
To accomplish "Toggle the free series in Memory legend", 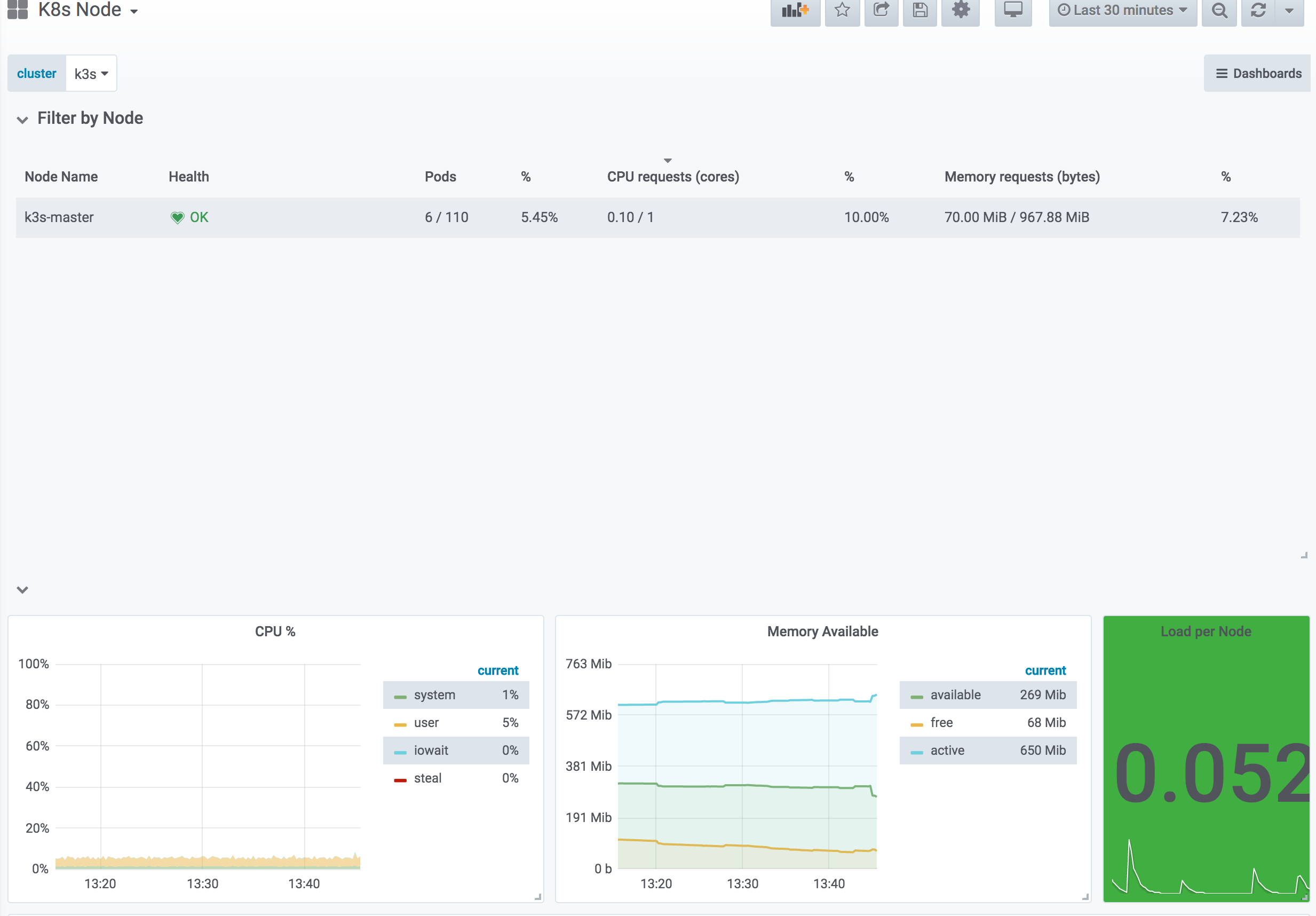I will click(x=942, y=723).
